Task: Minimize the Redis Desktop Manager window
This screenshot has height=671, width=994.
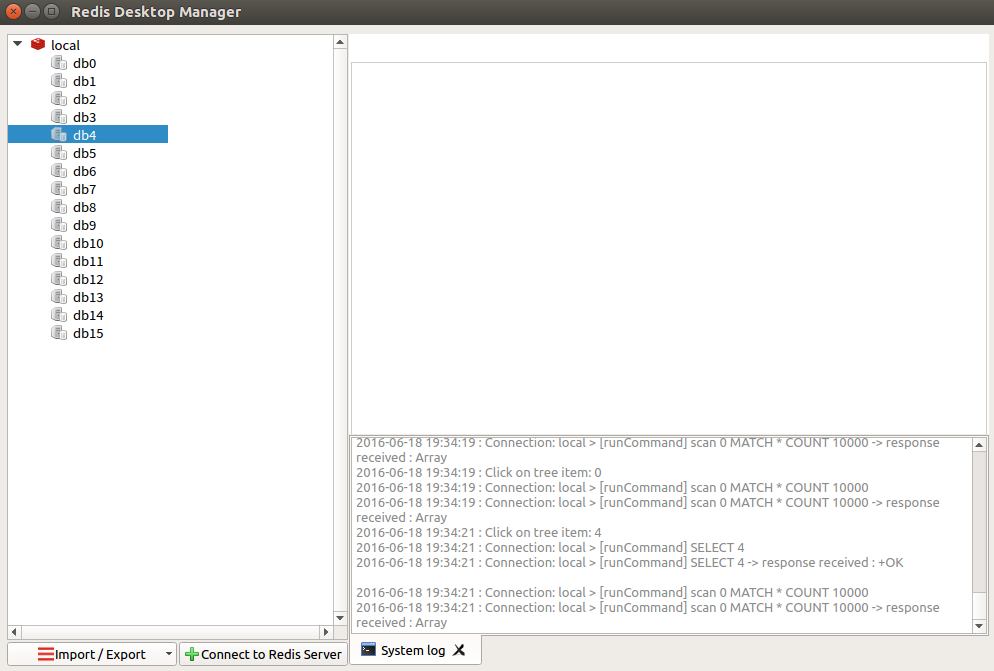Action: click(32, 11)
